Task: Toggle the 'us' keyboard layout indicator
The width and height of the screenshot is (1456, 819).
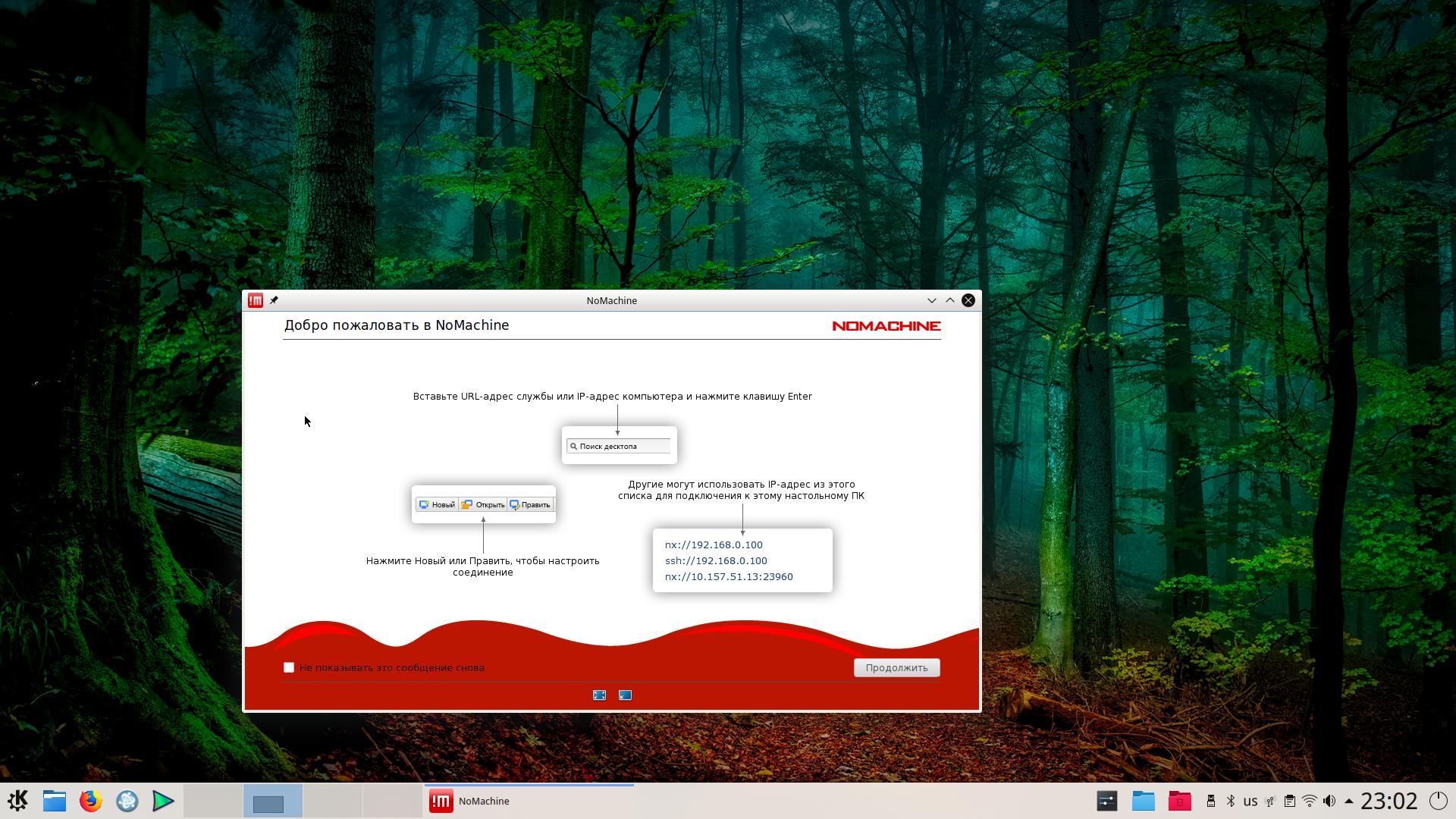Action: point(1250,801)
